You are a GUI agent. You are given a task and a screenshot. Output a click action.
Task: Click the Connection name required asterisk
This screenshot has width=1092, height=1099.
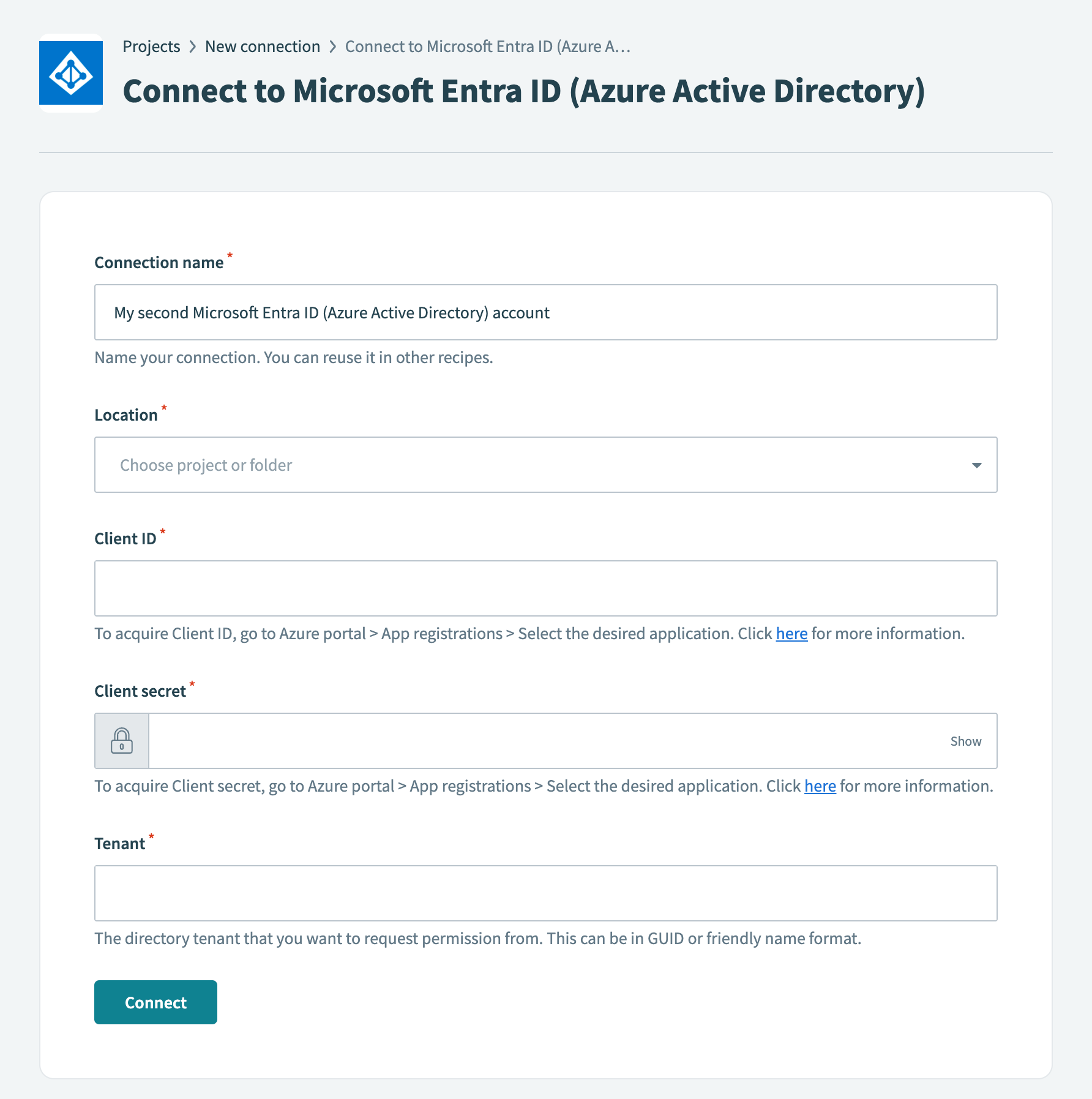[230, 256]
